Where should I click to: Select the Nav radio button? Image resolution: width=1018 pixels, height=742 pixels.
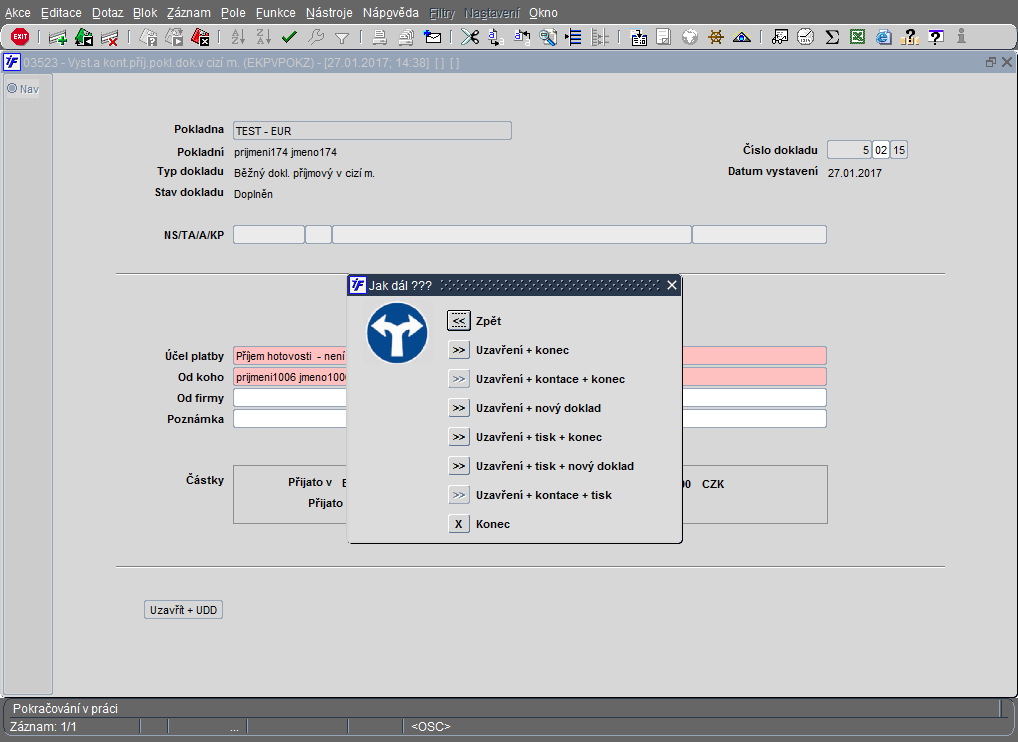(x=13, y=88)
